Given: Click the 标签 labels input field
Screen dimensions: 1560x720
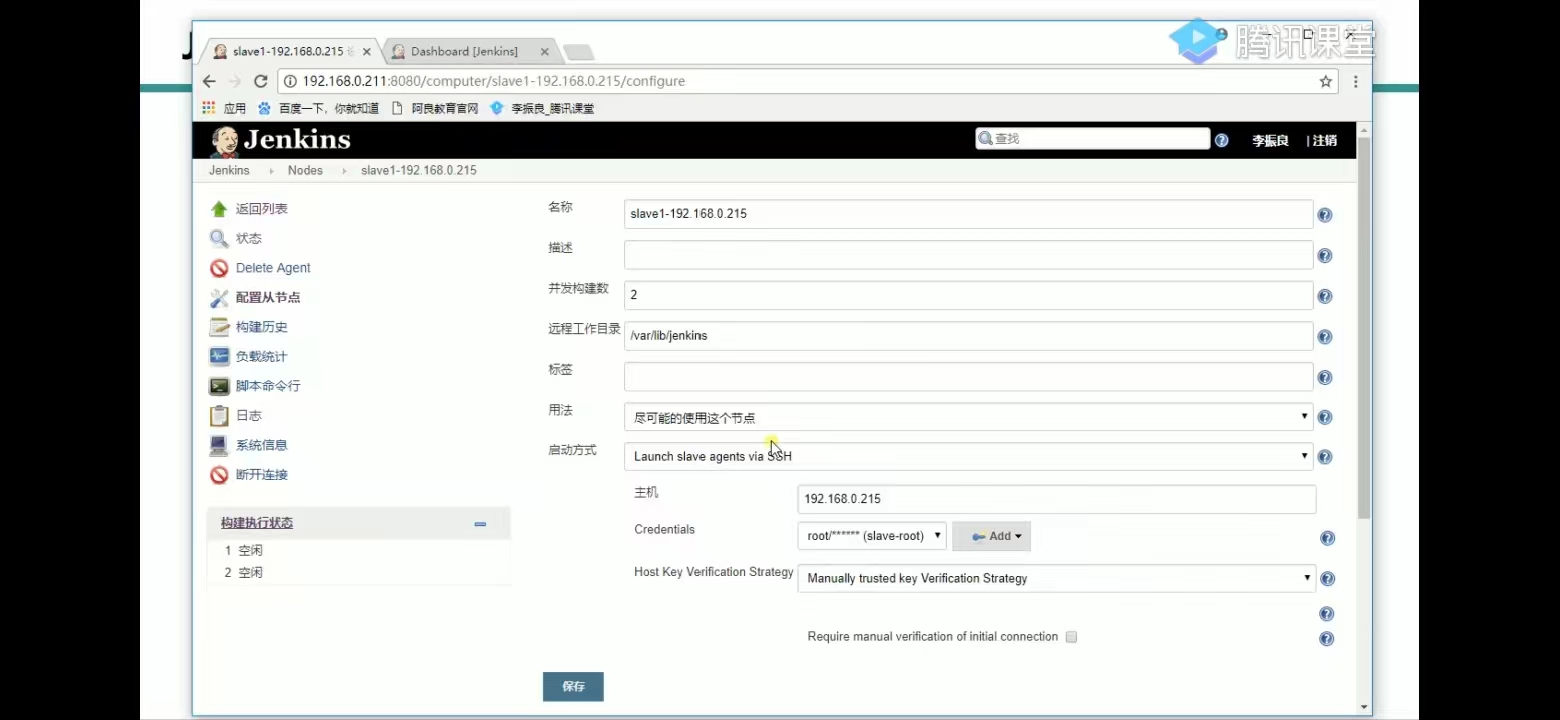Looking at the screenshot, I should [x=968, y=377].
